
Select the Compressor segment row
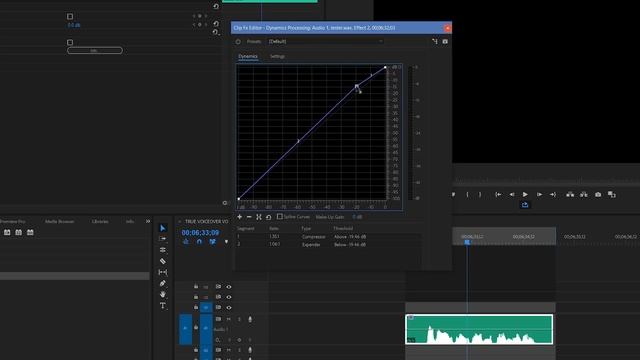(328, 237)
